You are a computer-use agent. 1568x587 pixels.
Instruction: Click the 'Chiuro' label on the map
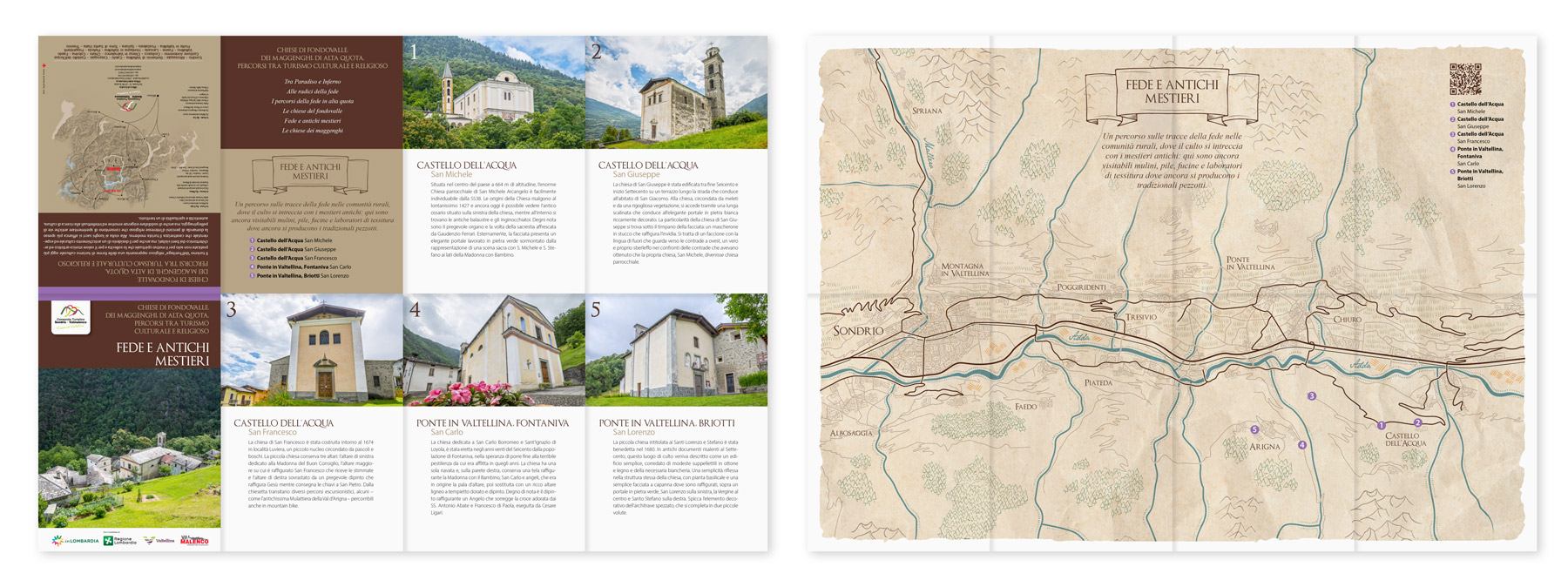1347,320
